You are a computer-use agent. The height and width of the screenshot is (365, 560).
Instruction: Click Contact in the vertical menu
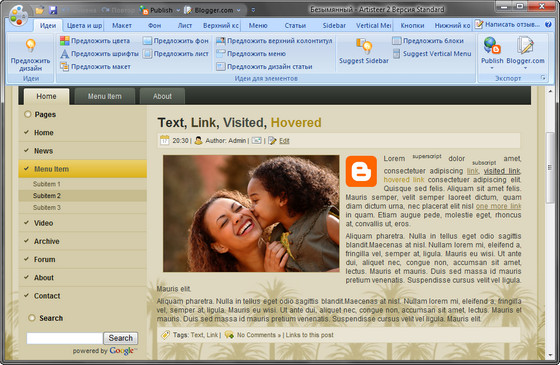coord(82,296)
